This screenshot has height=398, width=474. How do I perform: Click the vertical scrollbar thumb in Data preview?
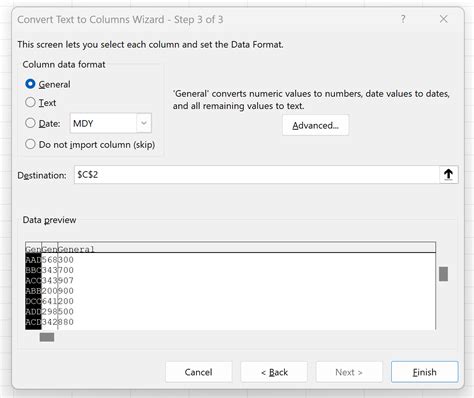[443, 274]
